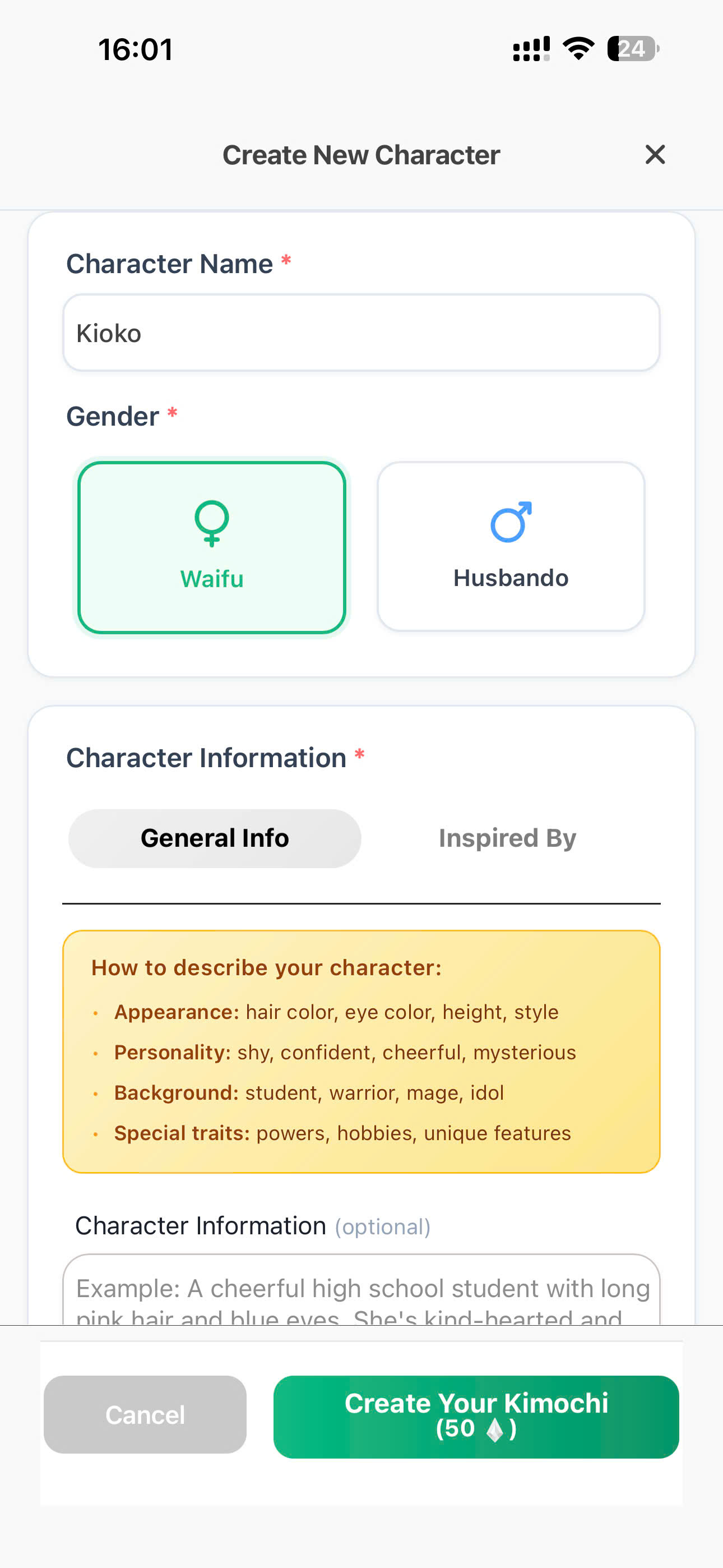Switch to the Inspired By tab
Viewport: 723px width, 1568px height.
[x=506, y=838]
